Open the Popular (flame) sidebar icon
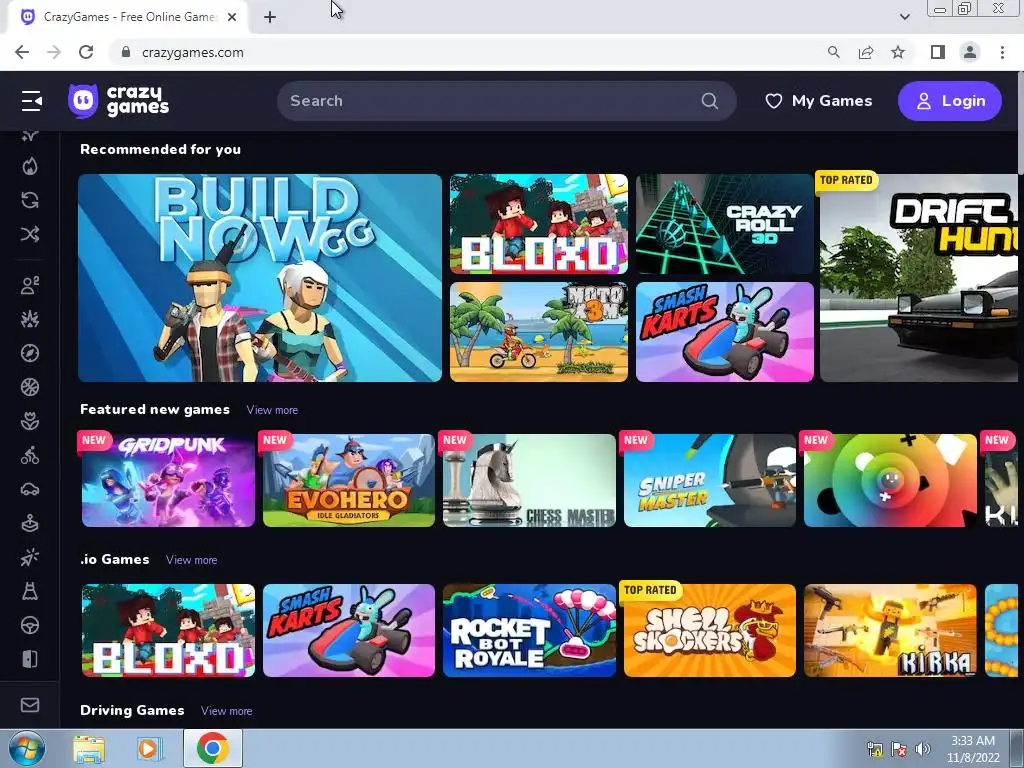 click(30, 167)
